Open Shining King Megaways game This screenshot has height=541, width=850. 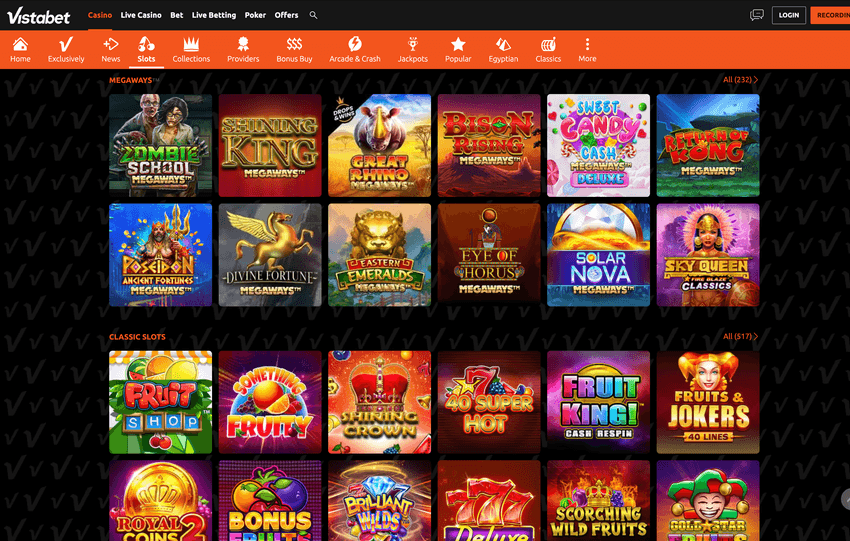(270, 145)
